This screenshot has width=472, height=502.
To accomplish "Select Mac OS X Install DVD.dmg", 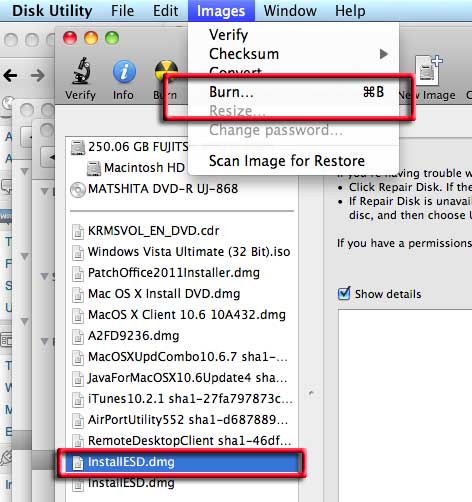I will coord(156,294).
